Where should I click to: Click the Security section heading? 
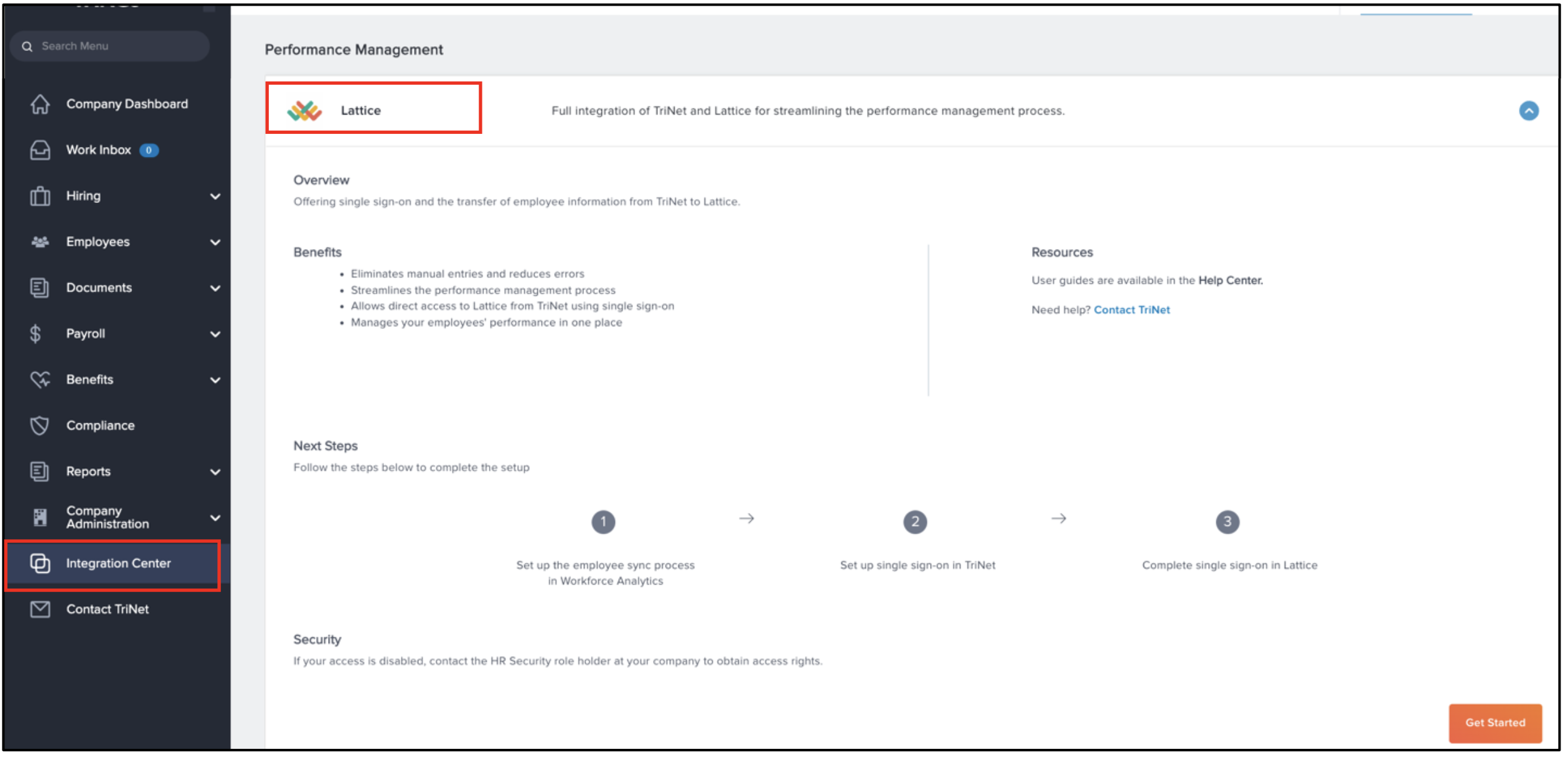[x=317, y=640]
